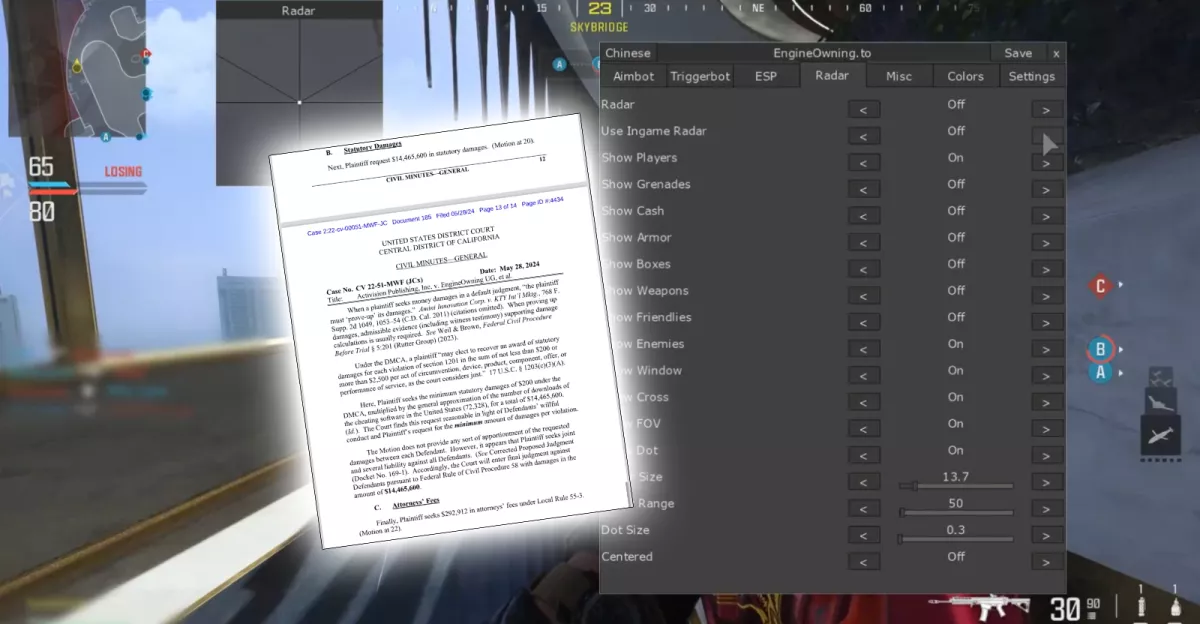Open the Chinese language selector
This screenshot has height=624, width=1200.
point(628,53)
